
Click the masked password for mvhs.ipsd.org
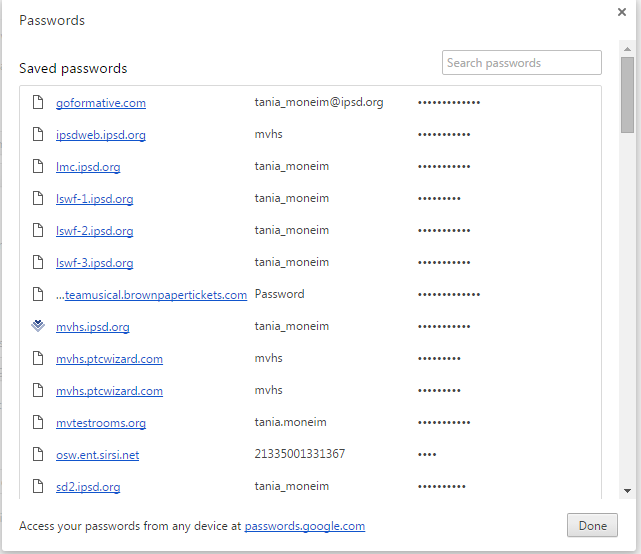click(x=444, y=326)
